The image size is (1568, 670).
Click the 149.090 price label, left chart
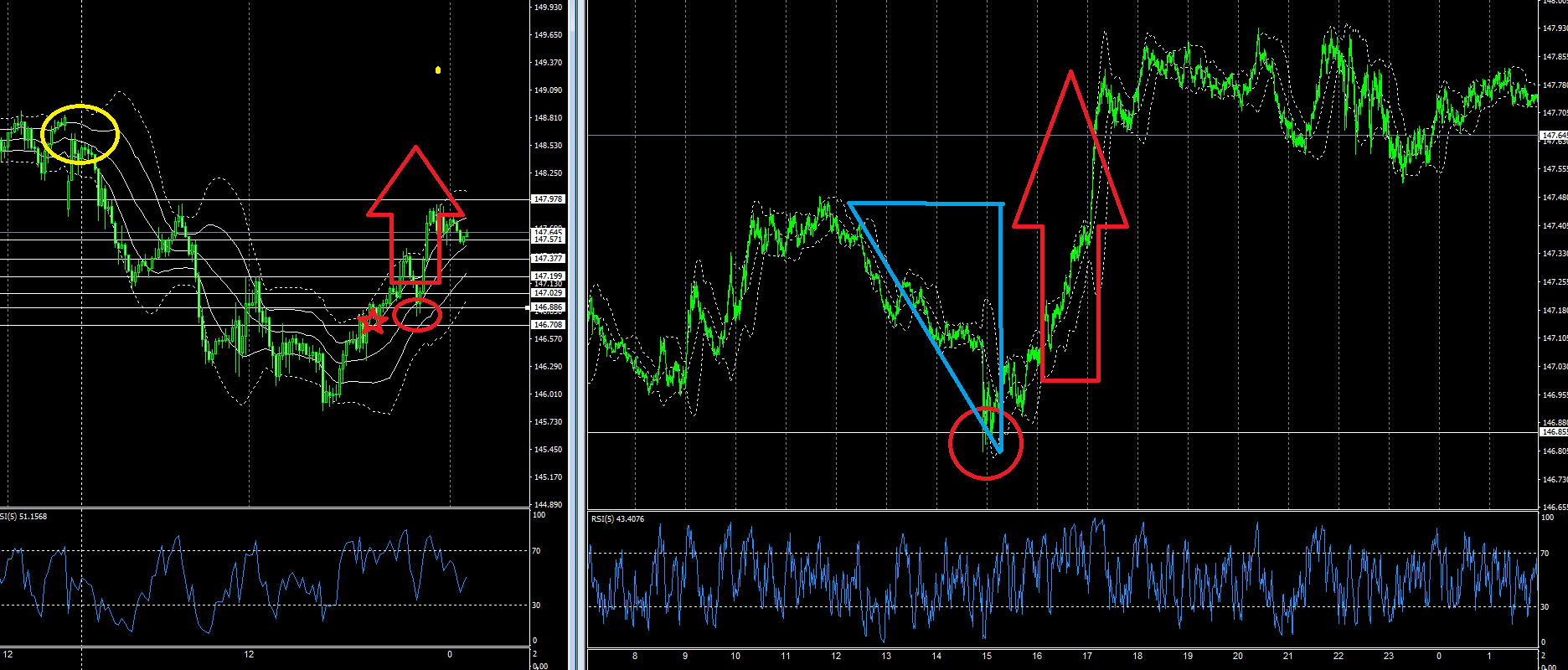548,90
